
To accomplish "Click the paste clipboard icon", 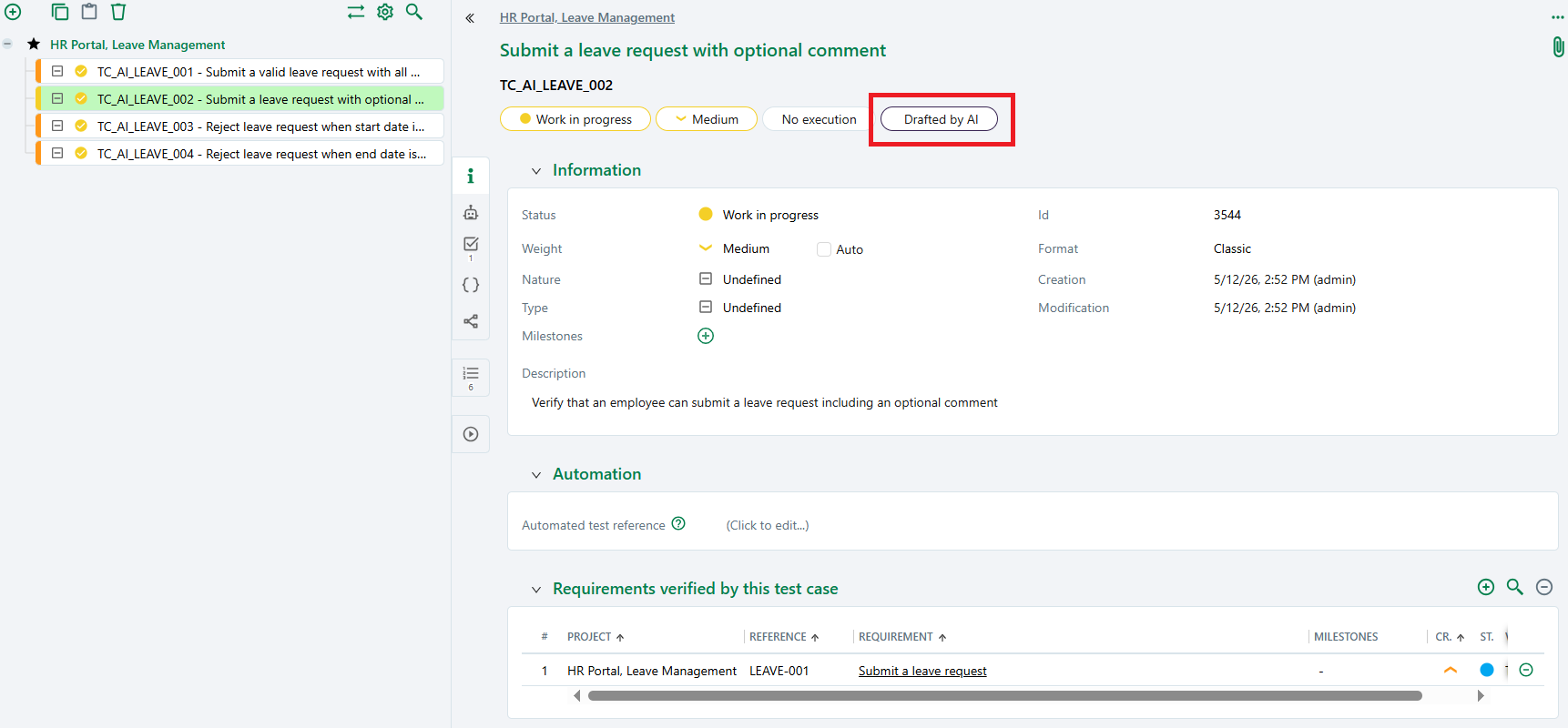I will tap(89, 12).
